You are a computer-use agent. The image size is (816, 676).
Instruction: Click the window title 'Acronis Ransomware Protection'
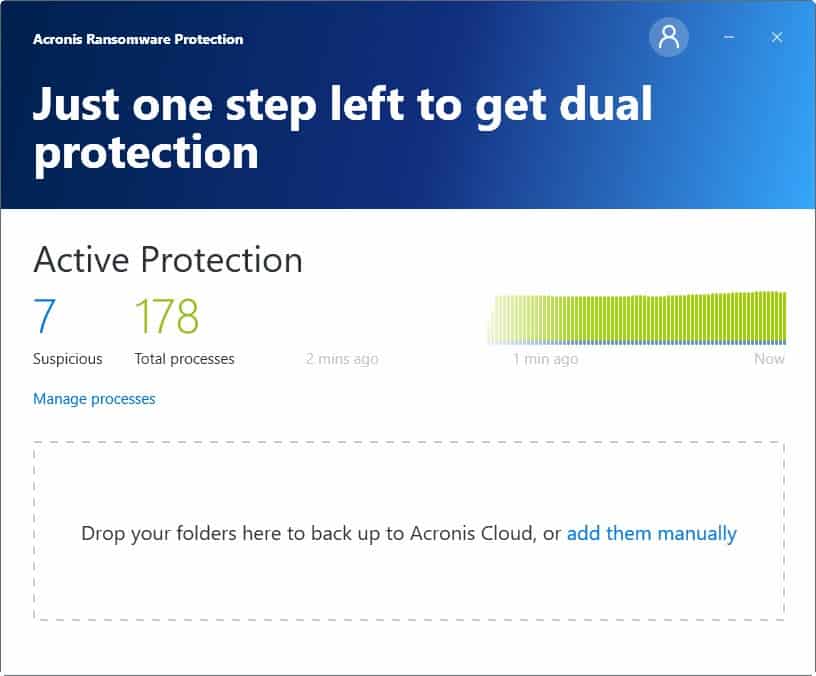pos(138,39)
